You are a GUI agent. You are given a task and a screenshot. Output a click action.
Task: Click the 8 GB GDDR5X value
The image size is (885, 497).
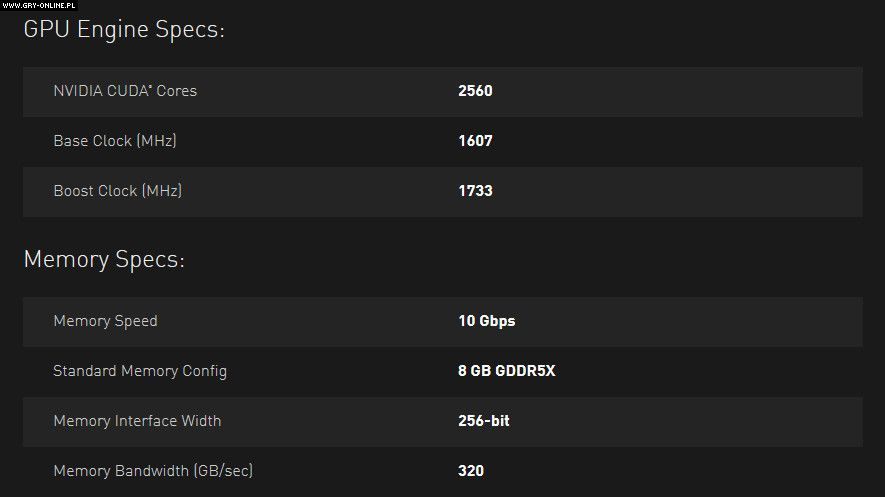[x=506, y=371]
